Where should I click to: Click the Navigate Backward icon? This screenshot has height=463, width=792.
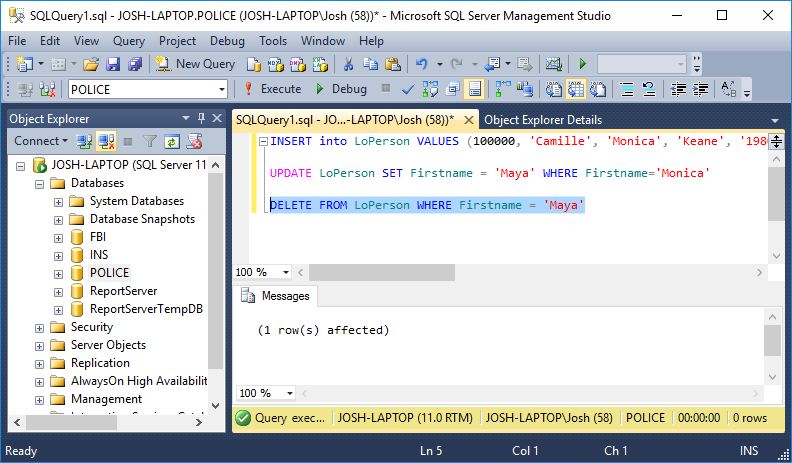(x=492, y=64)
